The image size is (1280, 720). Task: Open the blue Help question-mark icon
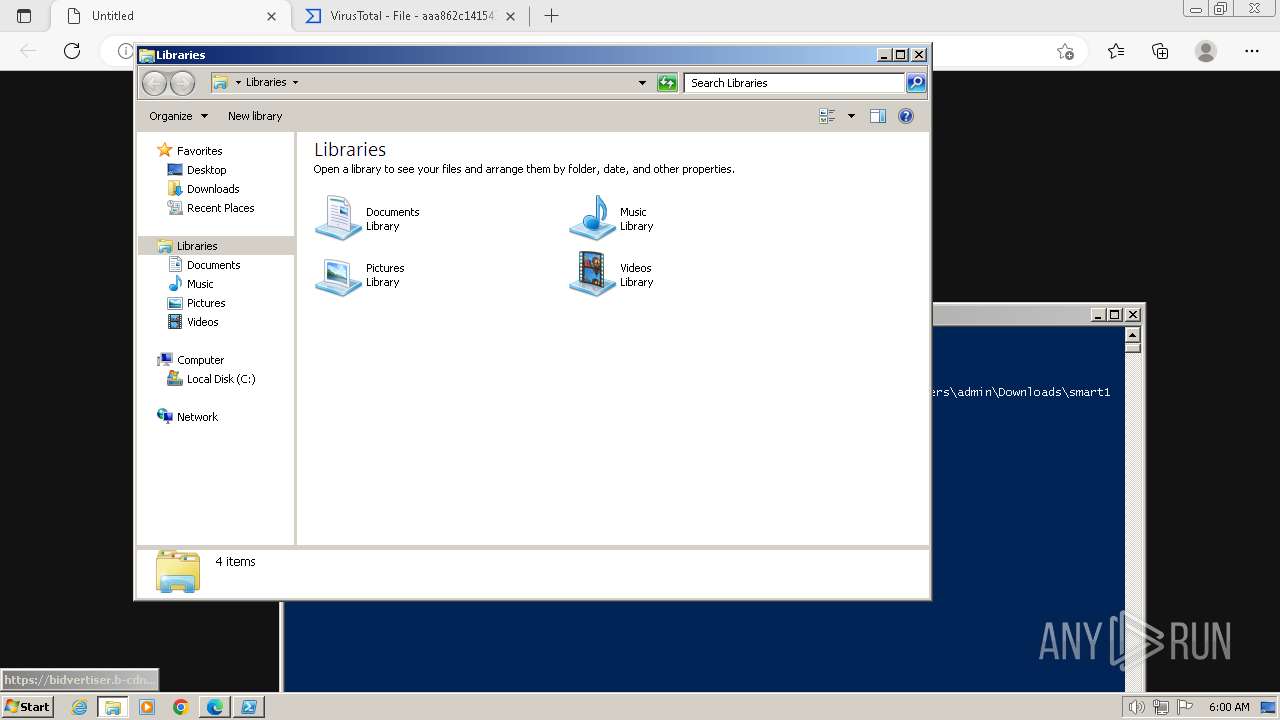coord(906,116)
